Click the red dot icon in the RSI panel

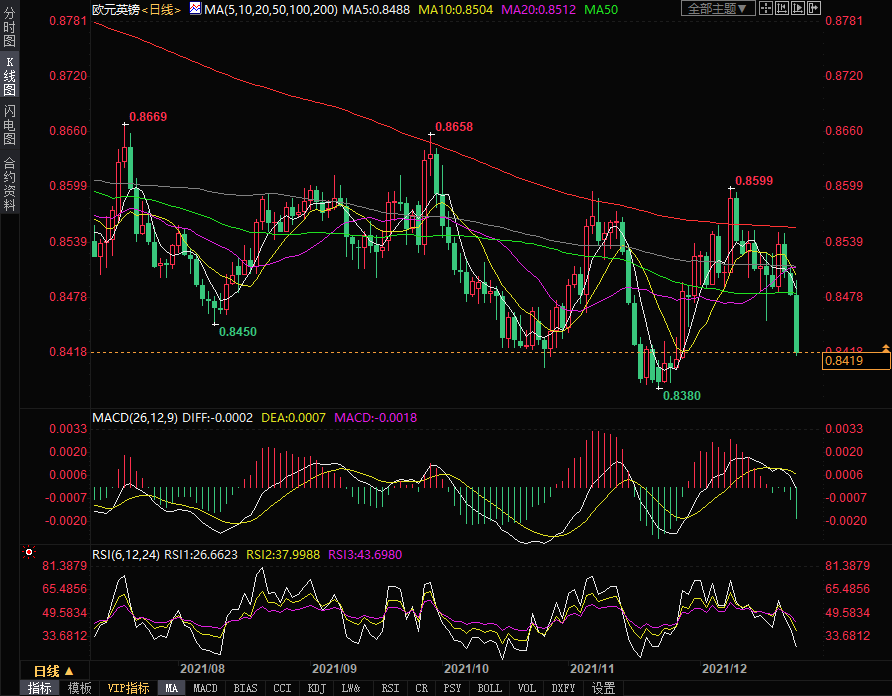28,551
